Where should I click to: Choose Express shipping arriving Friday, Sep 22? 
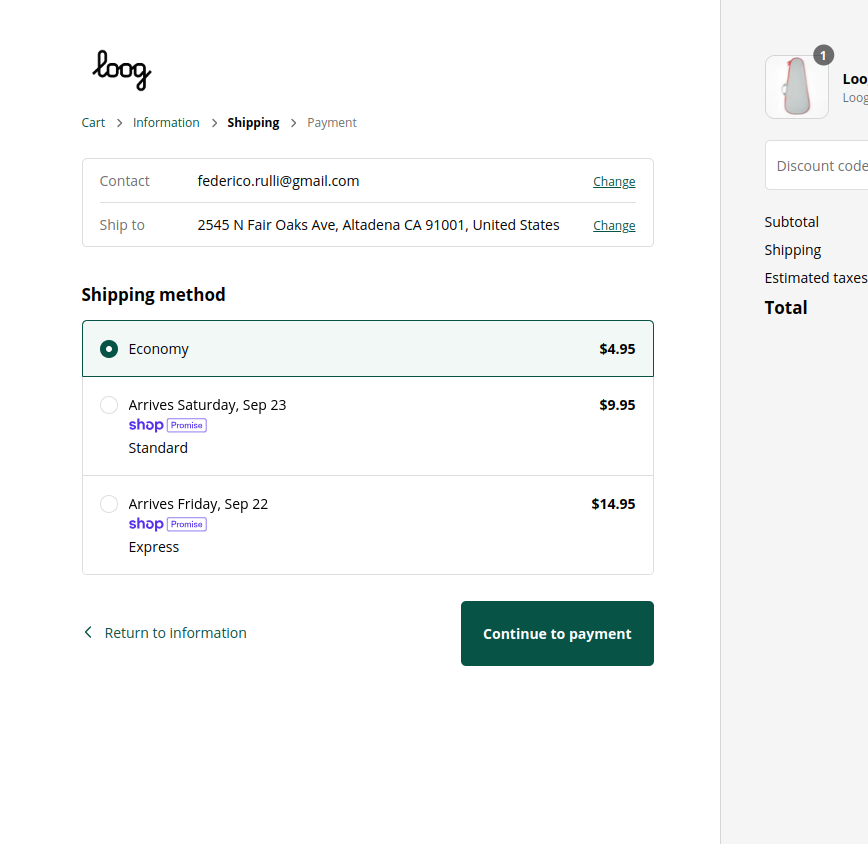point(109,504)
